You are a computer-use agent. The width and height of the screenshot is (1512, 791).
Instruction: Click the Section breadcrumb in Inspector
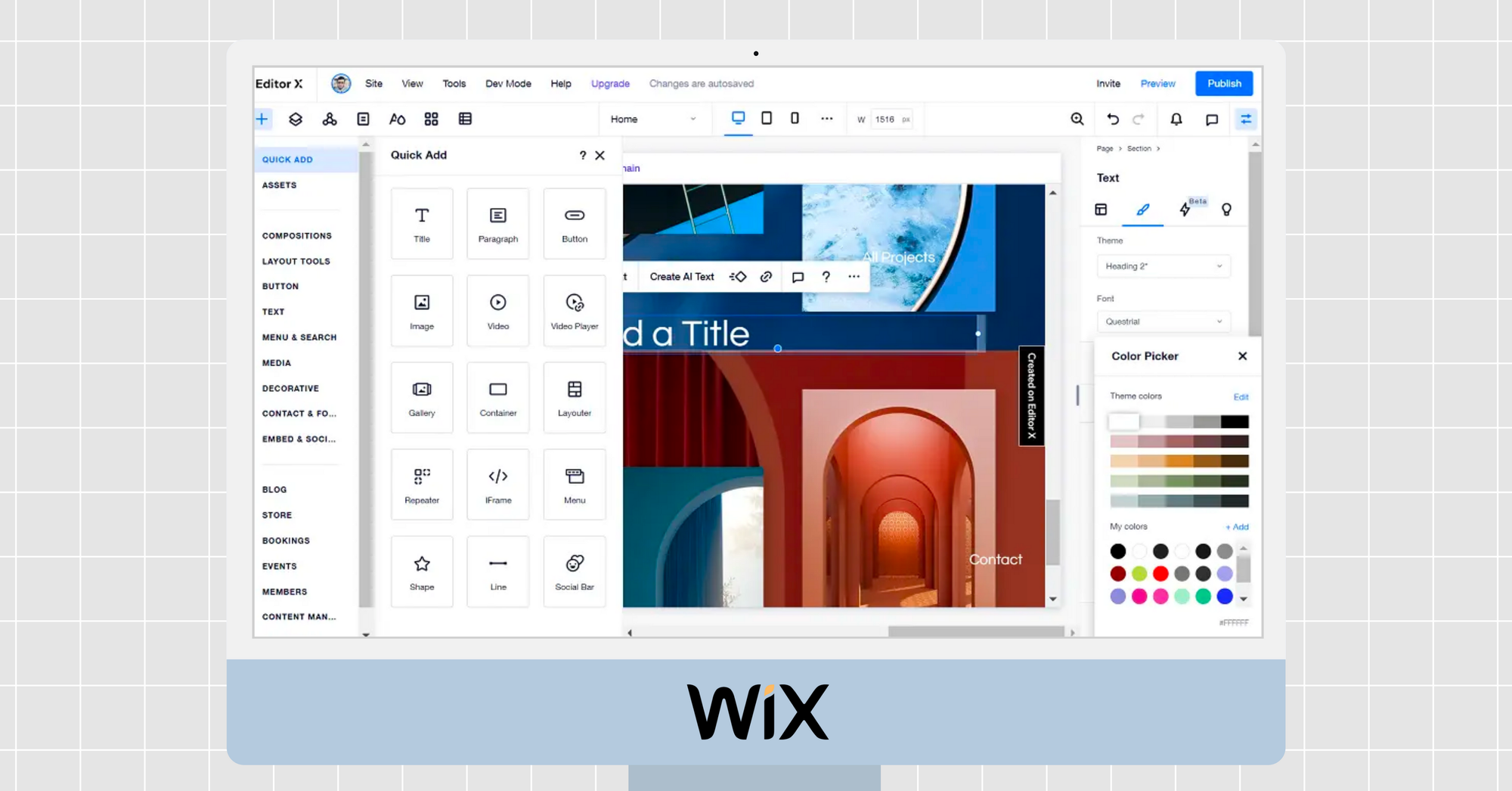tap(1139, 149)
